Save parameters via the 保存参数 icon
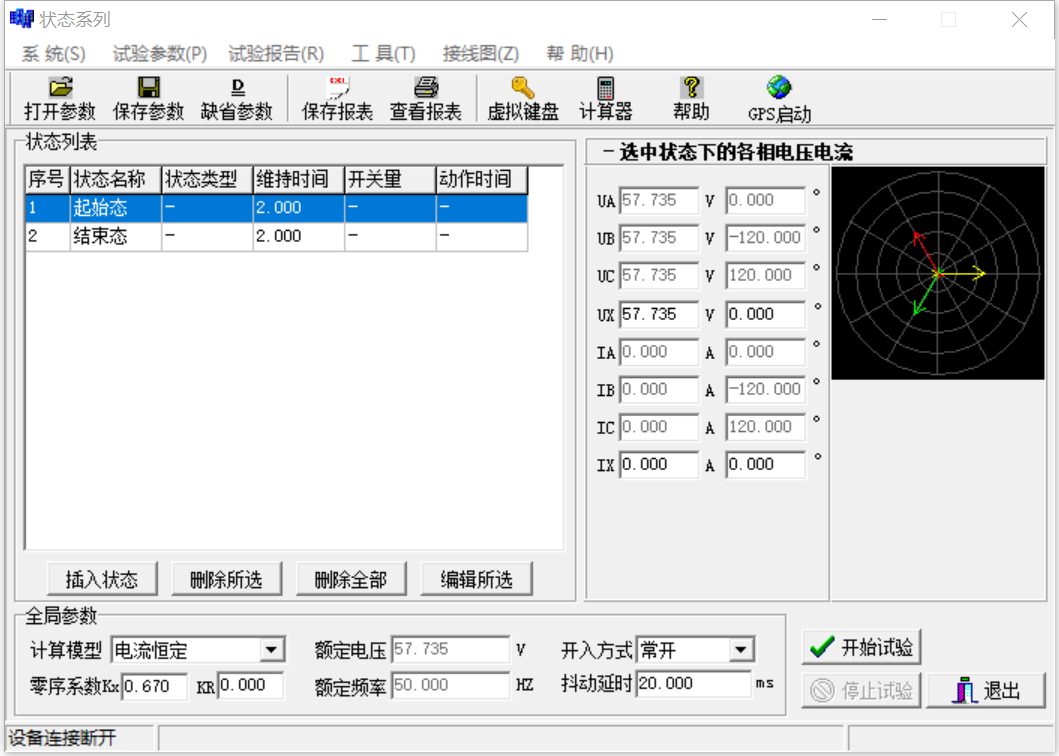 click(x=146, y=97)
